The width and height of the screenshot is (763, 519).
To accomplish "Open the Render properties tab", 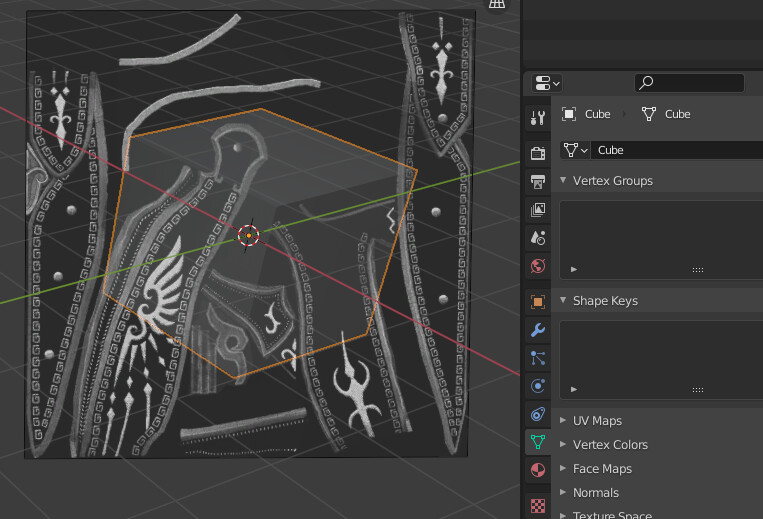I will (x=538, y=153).
